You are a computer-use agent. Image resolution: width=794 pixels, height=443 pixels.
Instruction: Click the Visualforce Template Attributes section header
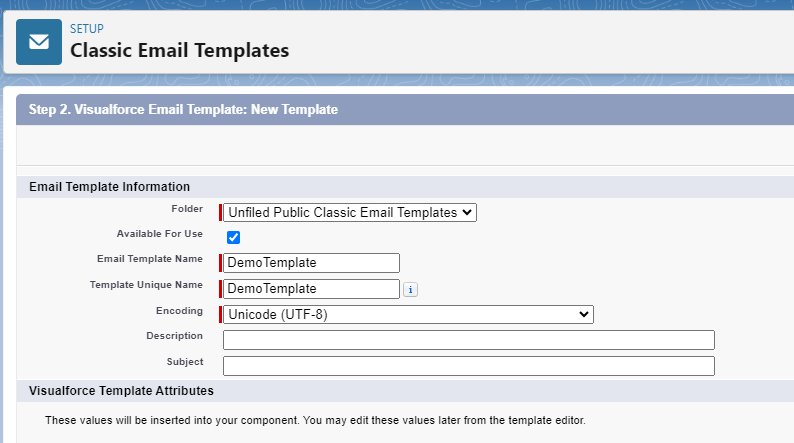pos(121,391)
